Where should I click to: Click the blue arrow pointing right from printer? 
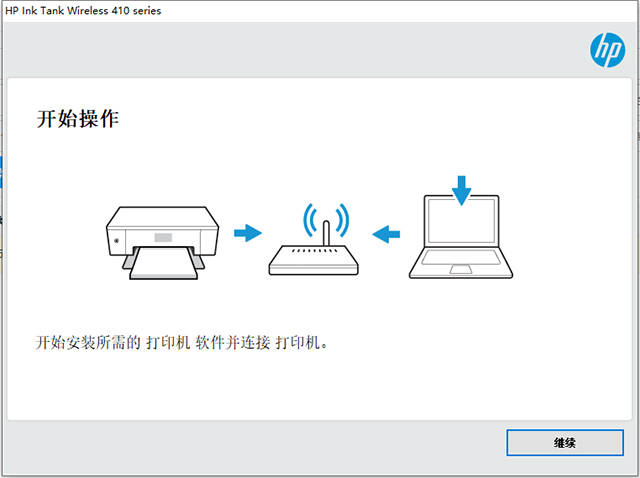click(248, 233)
